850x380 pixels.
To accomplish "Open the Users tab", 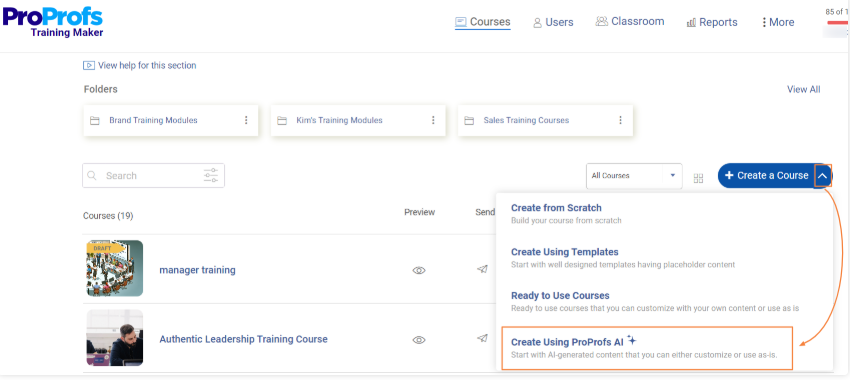I will 553,22.
